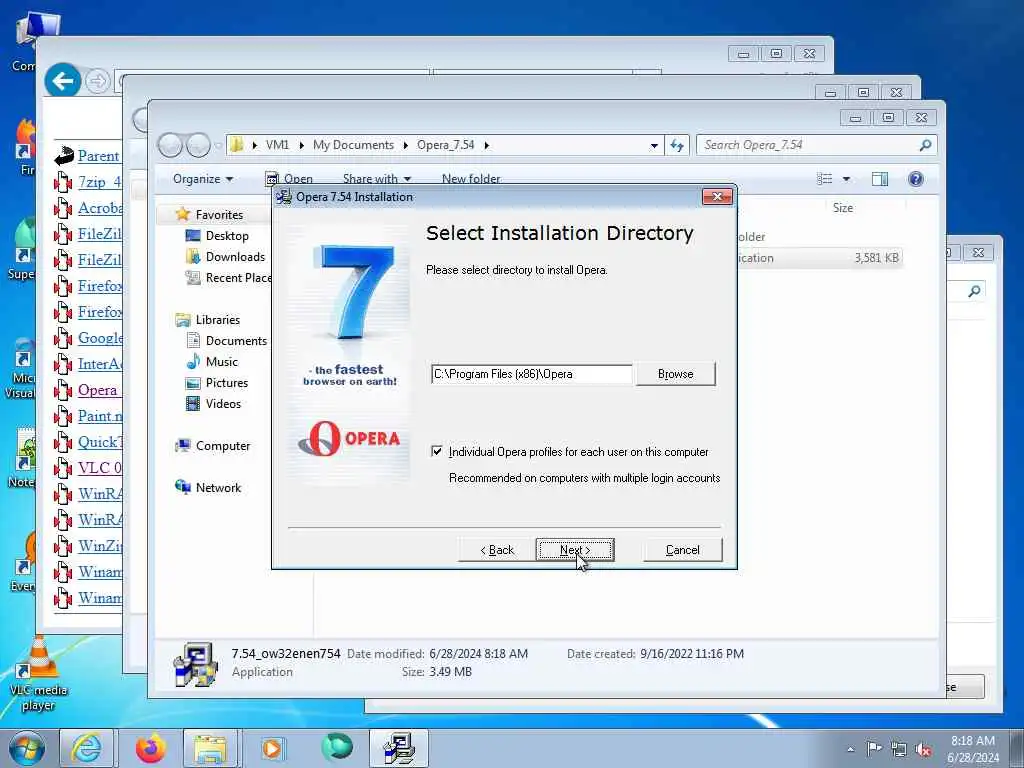Open Music library
The width and height of the screenshot is (1024, 768).
[x=221, y=361]
